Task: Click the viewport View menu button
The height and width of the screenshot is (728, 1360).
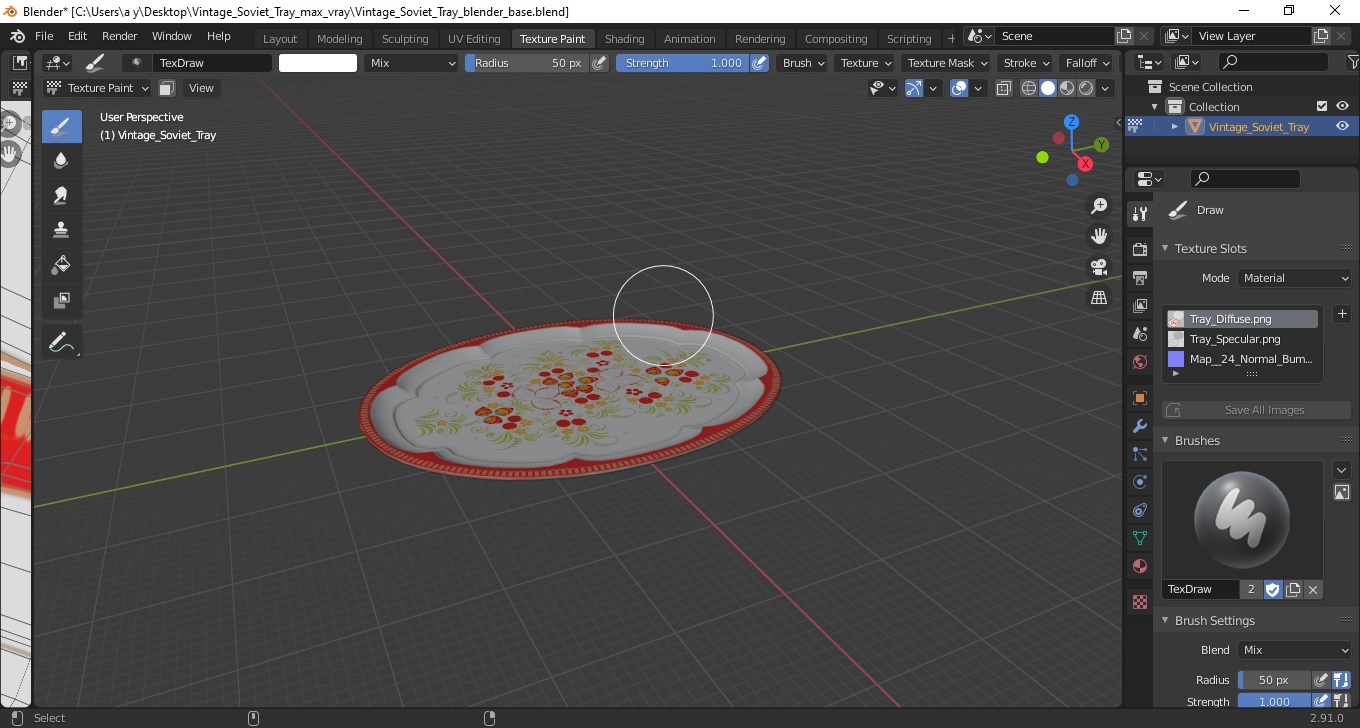Action: (201, 88)
